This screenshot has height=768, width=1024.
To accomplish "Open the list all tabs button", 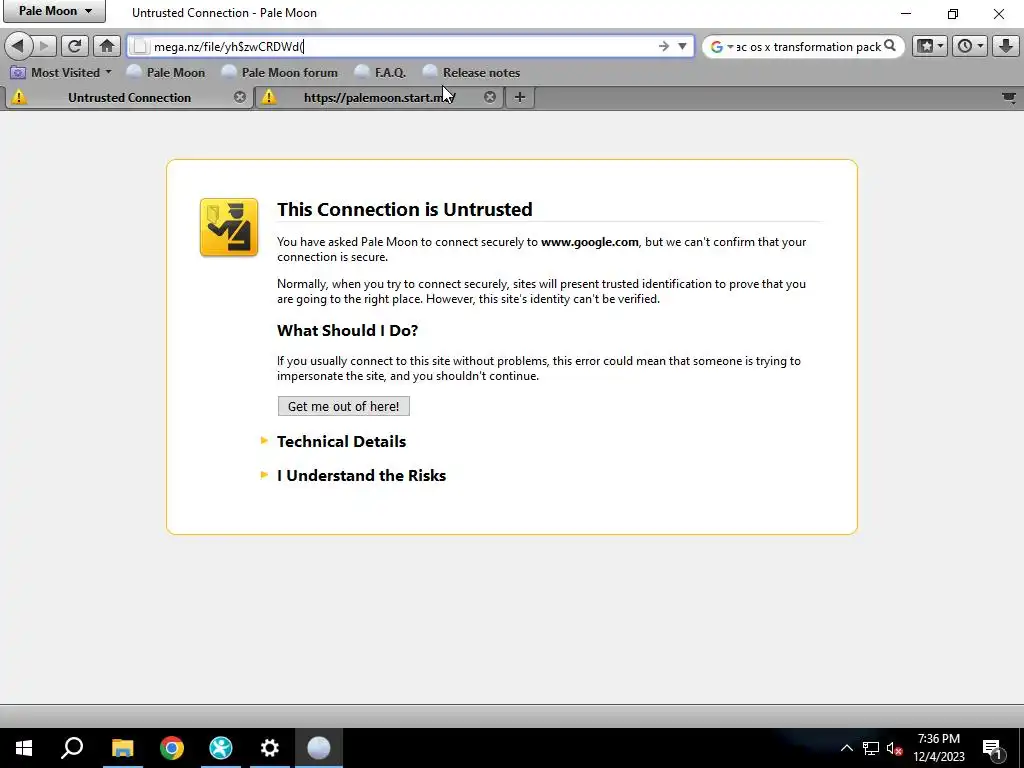I will click(x=1009, y=98).
